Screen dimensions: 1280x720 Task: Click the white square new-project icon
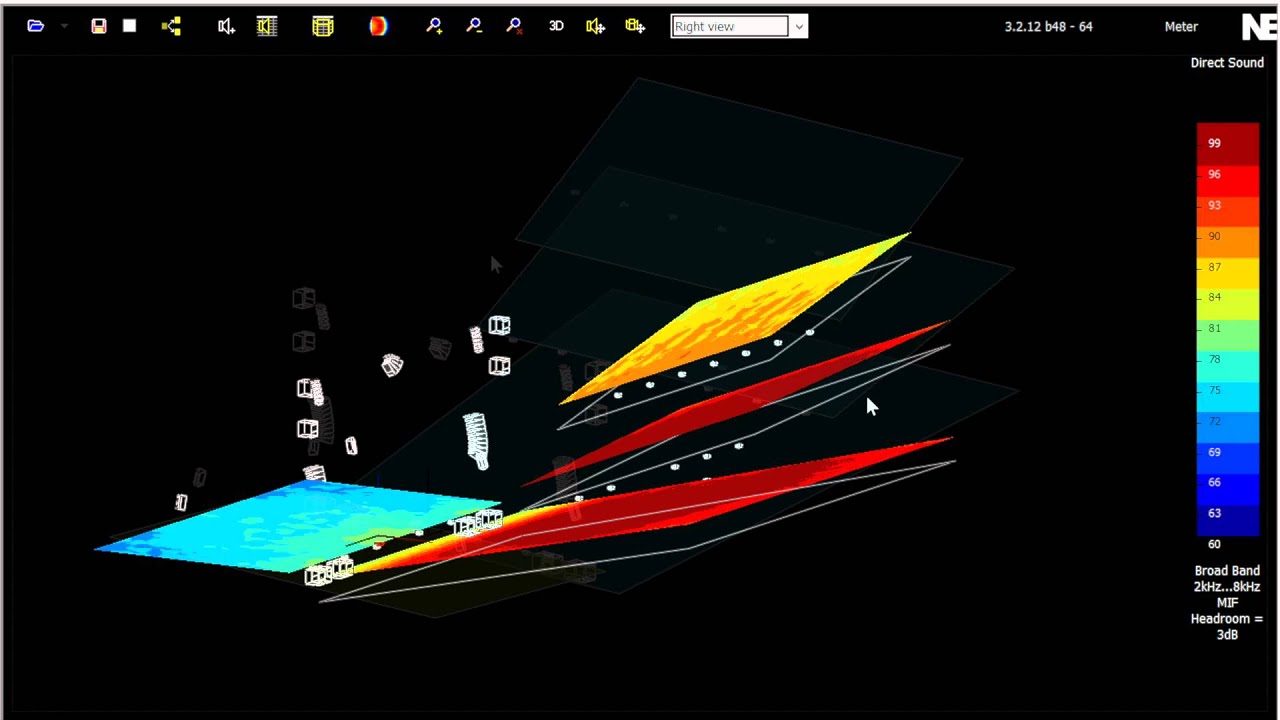[129, 26]
